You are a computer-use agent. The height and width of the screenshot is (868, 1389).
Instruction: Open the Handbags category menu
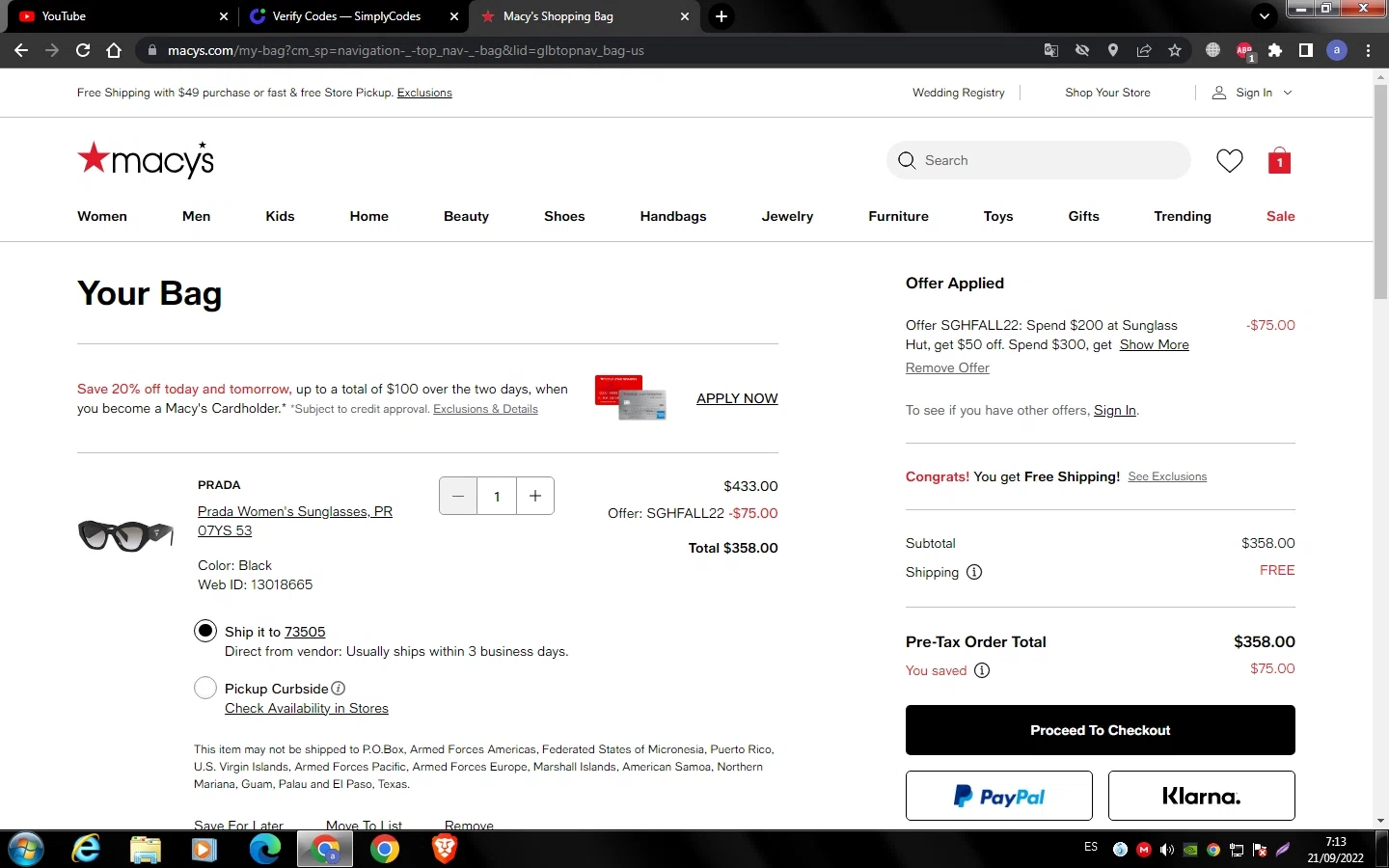(673, 216)
